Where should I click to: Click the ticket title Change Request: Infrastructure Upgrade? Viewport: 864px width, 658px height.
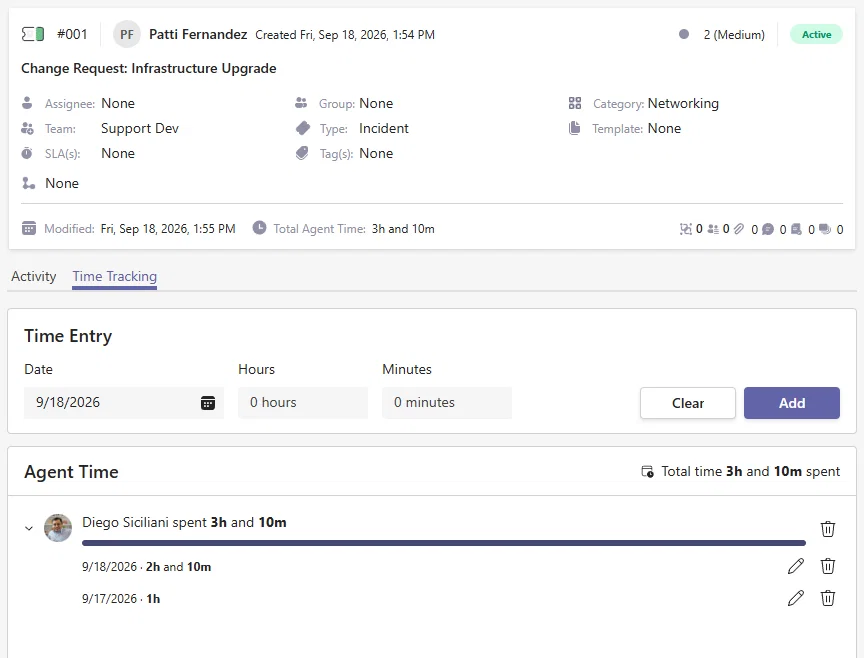tap(149, 68)
